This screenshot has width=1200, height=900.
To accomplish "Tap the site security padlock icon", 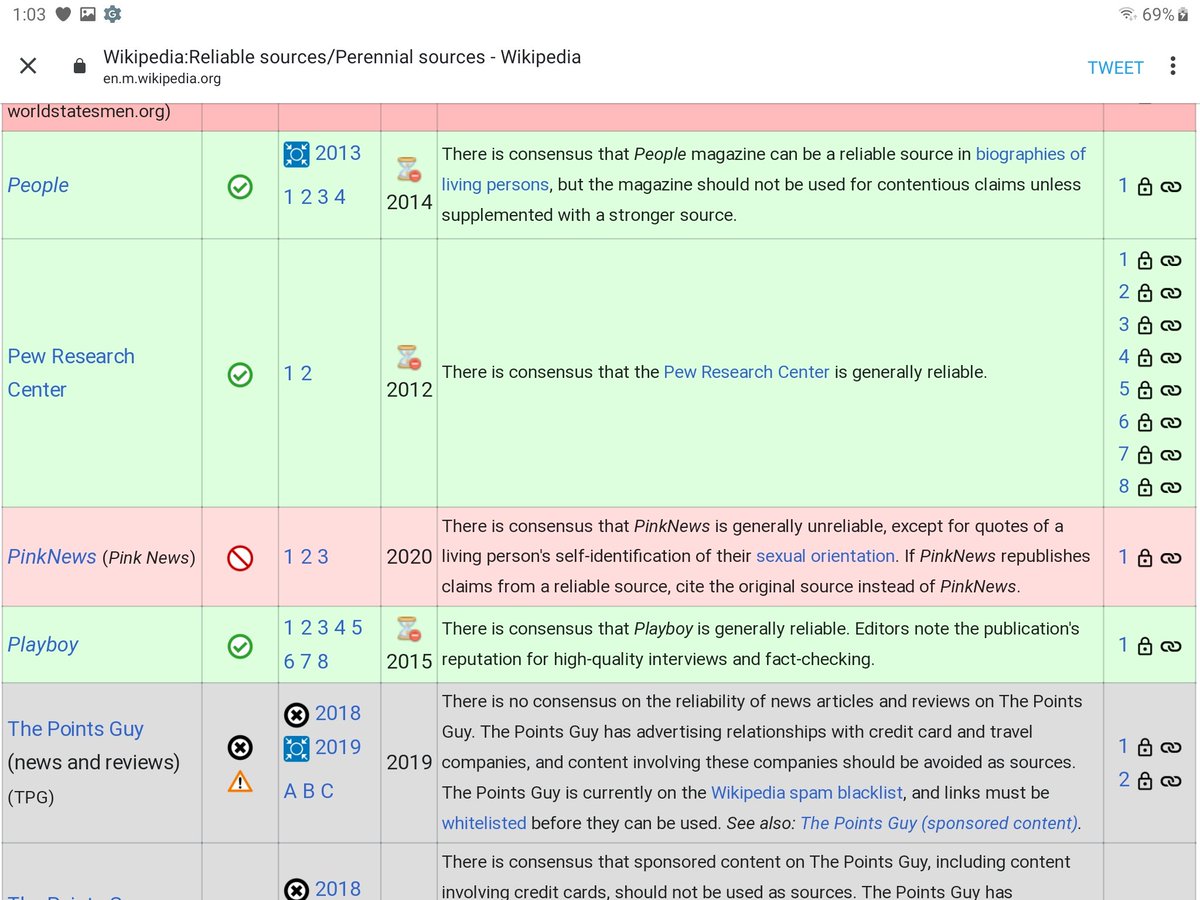I will click(80, 66).
